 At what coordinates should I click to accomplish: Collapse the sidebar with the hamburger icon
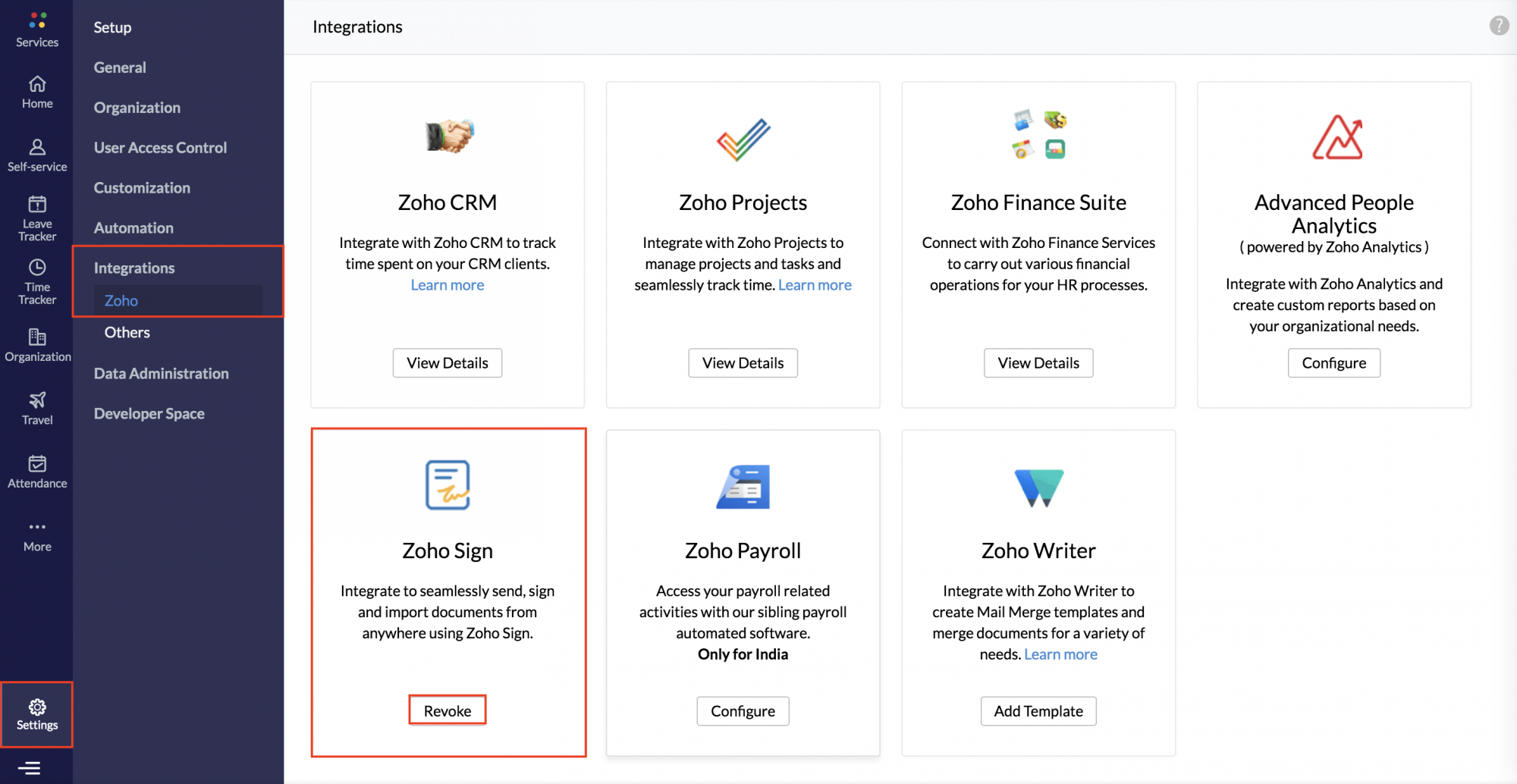point(30,767)
